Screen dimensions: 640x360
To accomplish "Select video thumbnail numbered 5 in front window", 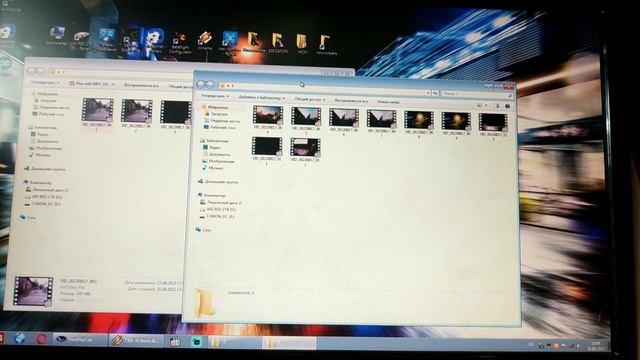I will click(x=306, y=116).
